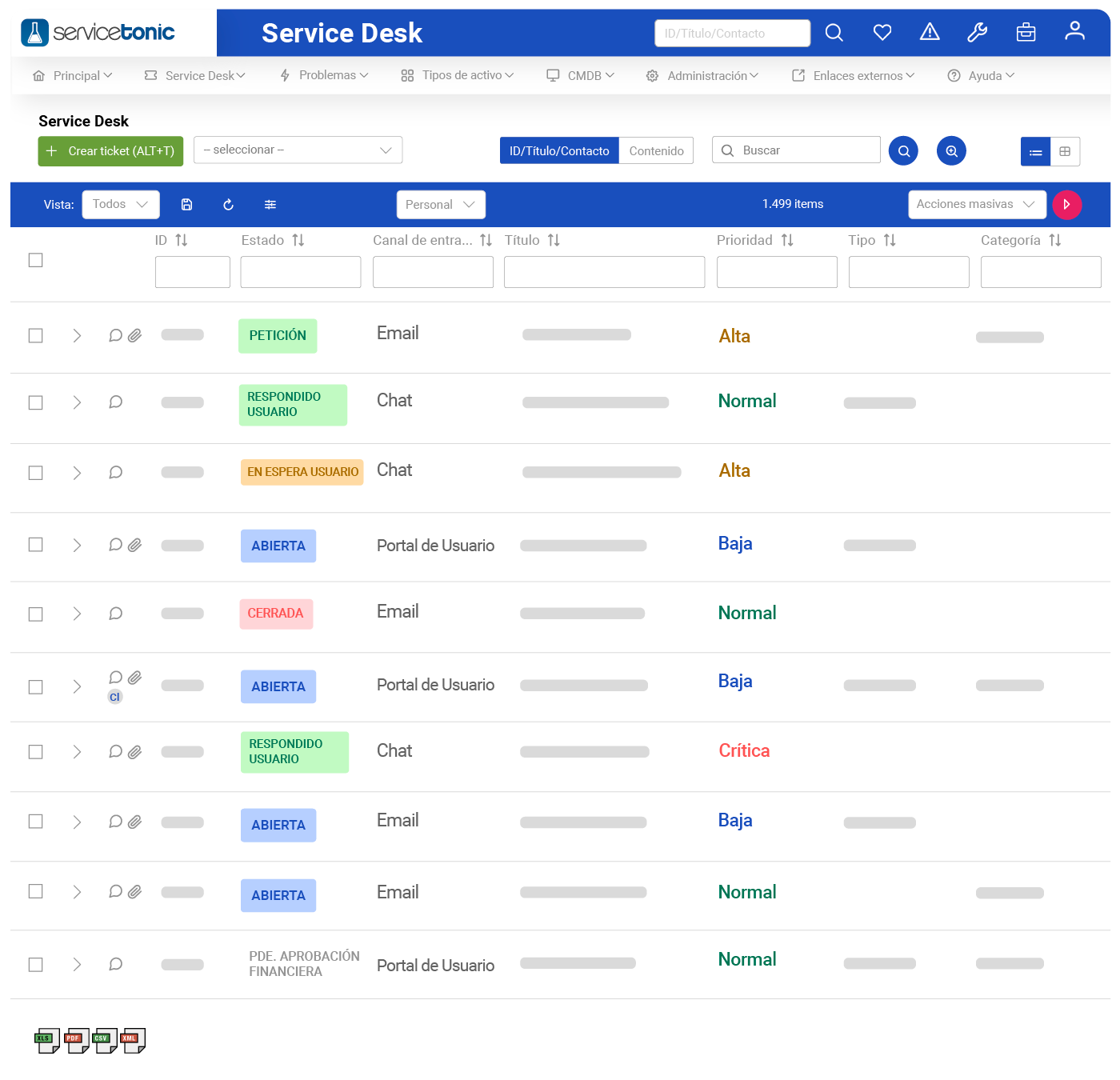Image resolution: width=1120 pixels, height=1080 pixels.
Task: Refresh the ticket list with reload icon
Action: (x=228, y=205)
